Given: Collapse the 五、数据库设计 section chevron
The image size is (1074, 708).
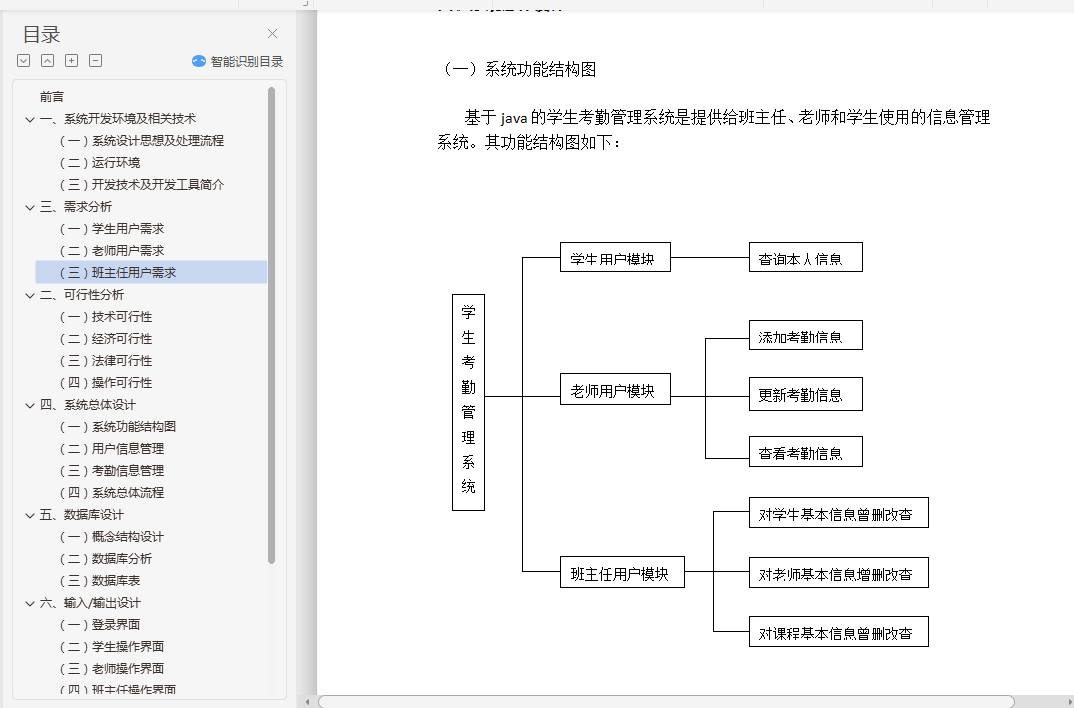Looking at the screenshot, I should pos(29,516).
